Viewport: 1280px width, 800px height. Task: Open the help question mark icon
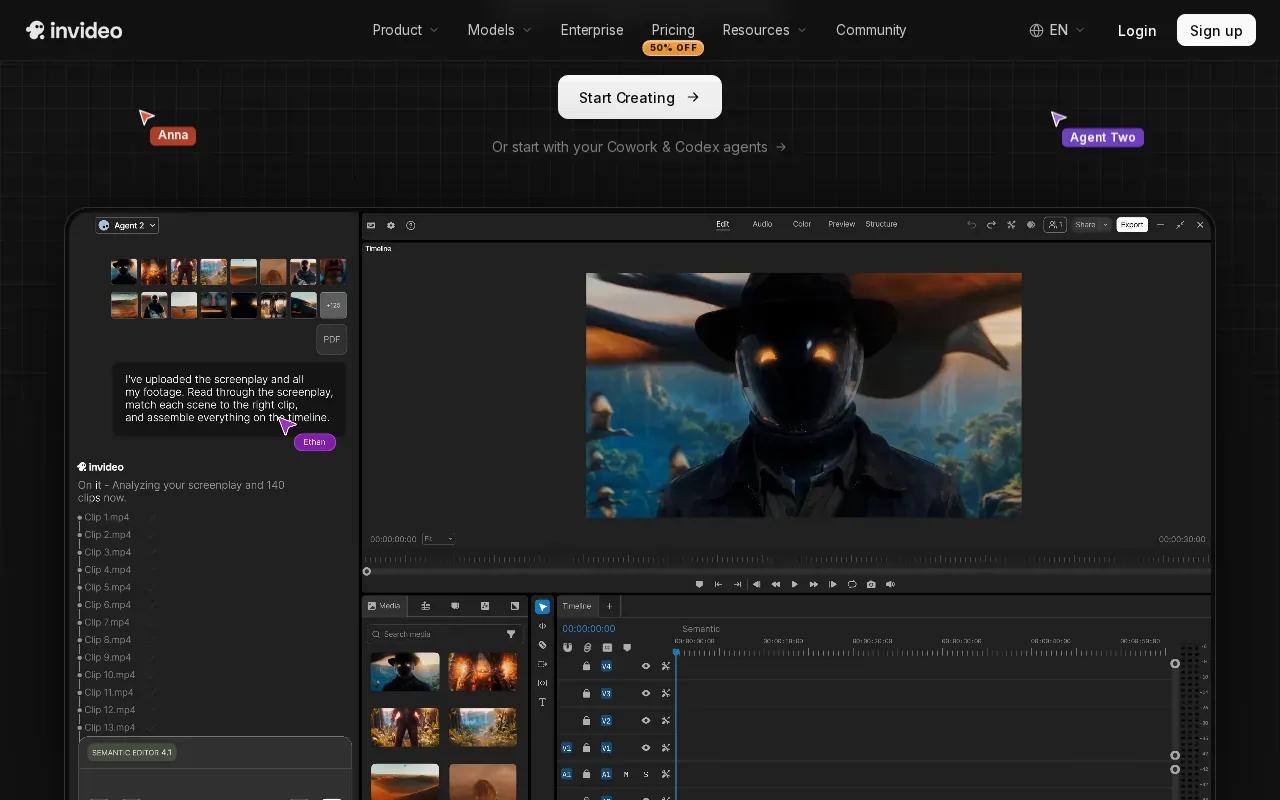click(410, 225)
